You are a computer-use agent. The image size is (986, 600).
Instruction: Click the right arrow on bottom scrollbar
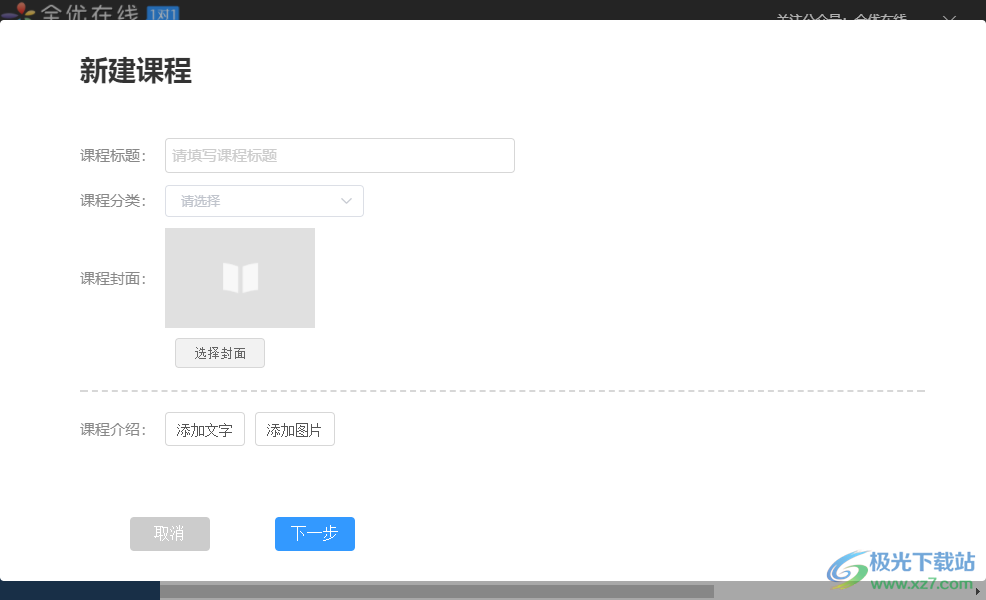tap(977, 592)
